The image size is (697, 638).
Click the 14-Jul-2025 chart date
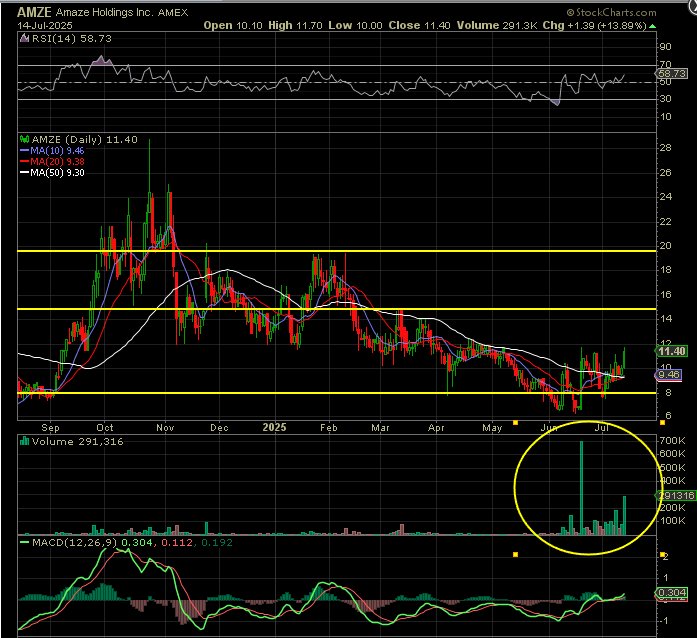coord(45,25)
